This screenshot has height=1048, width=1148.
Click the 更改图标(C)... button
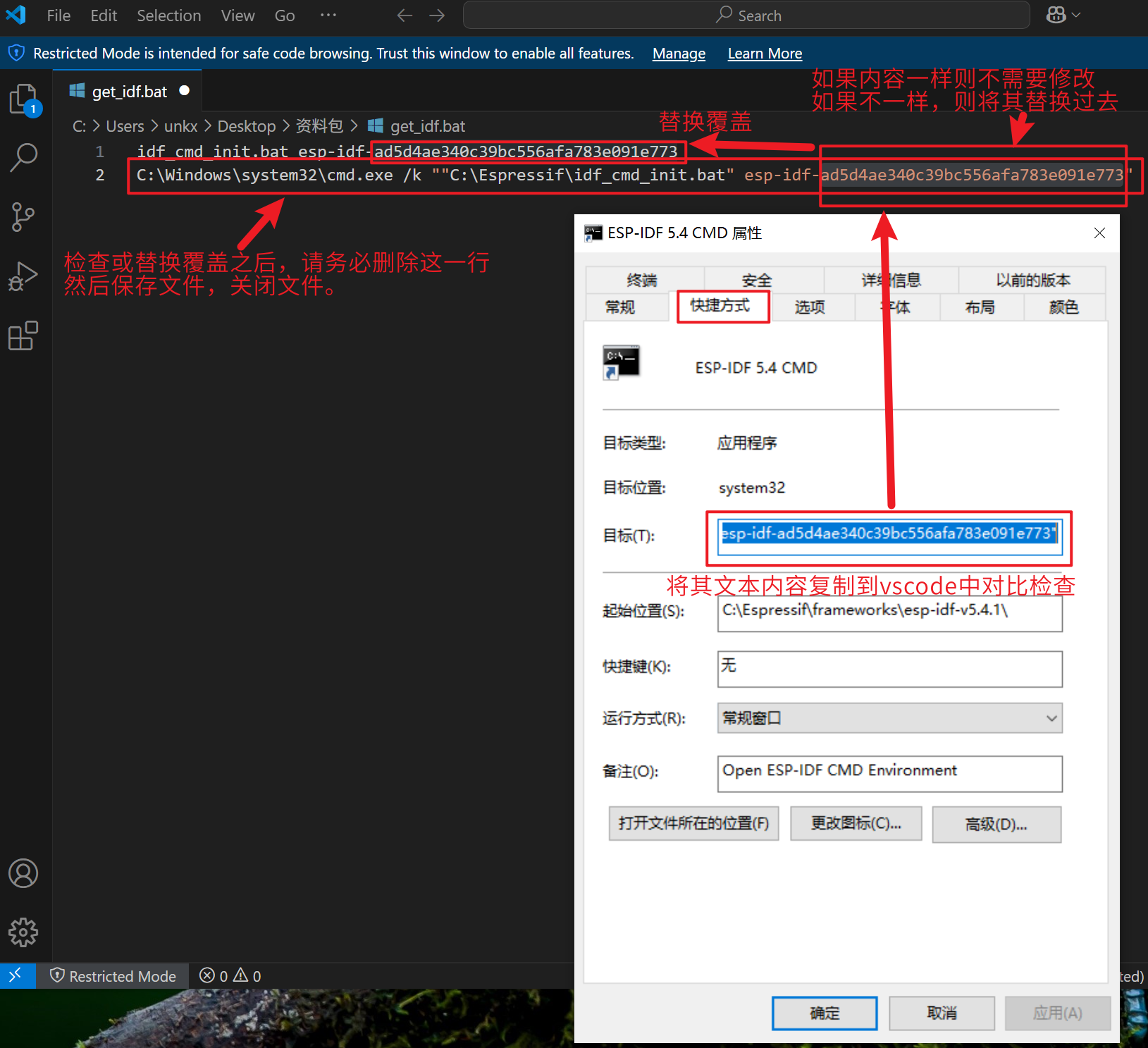tap(856, 823)
